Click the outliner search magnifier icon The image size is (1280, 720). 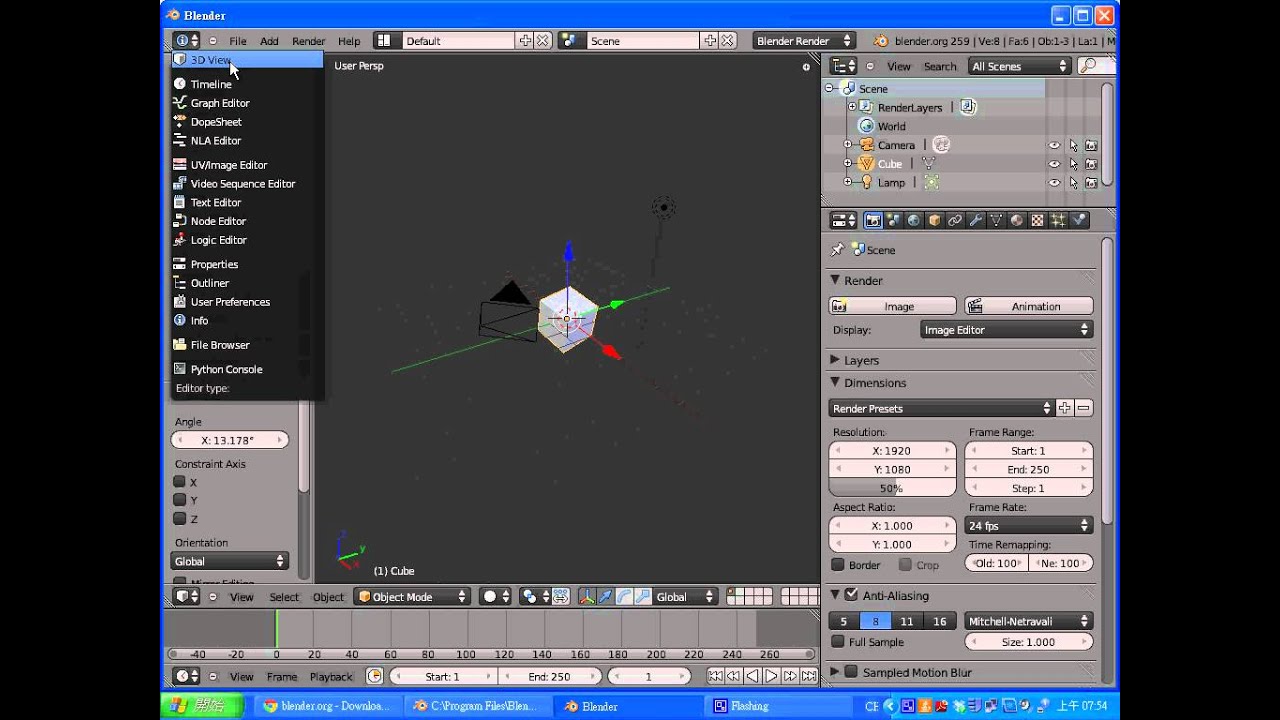click(1088, 66)
